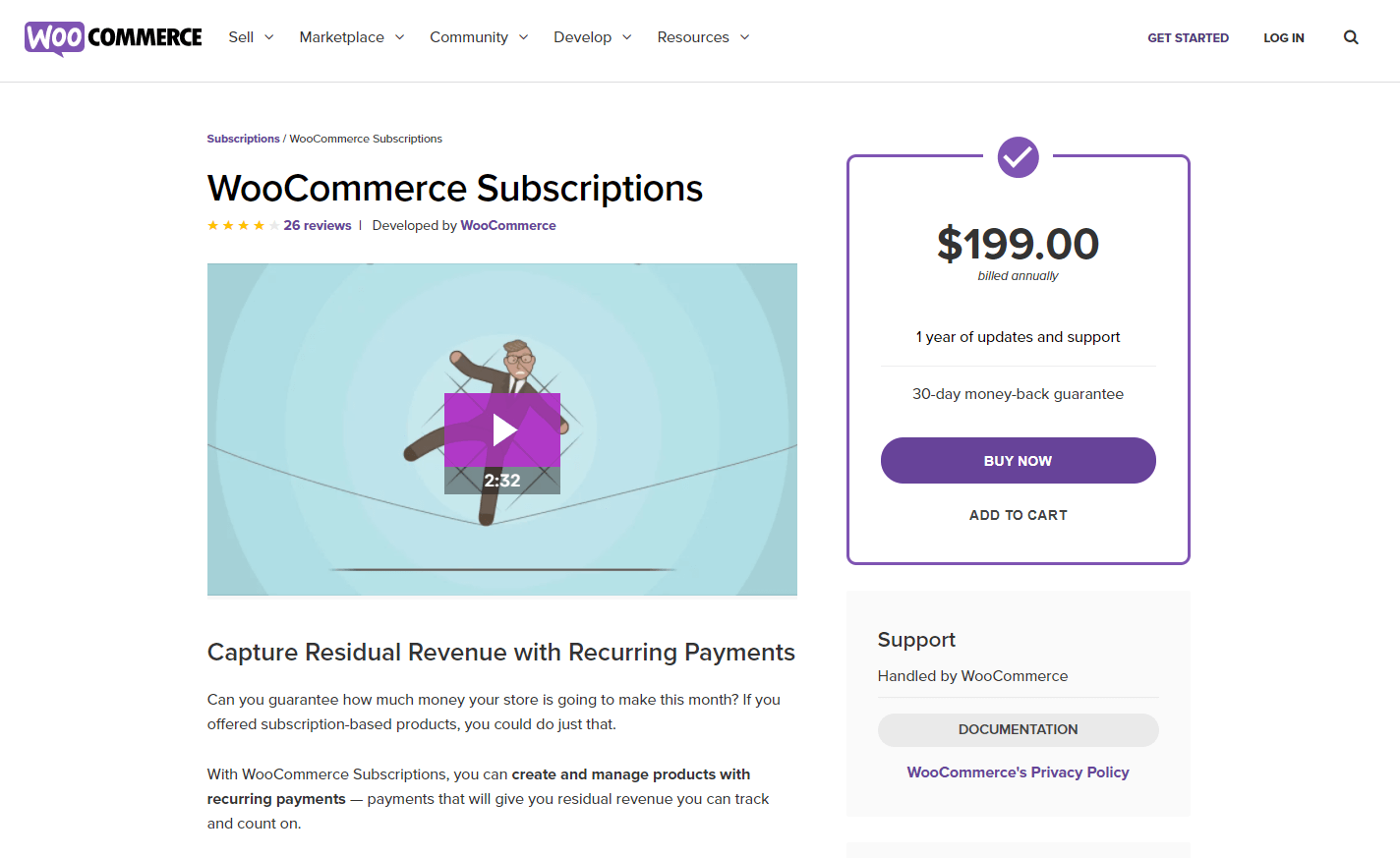
Task: Click '1 year of updates and support'
Action: tap(1018, 337)
